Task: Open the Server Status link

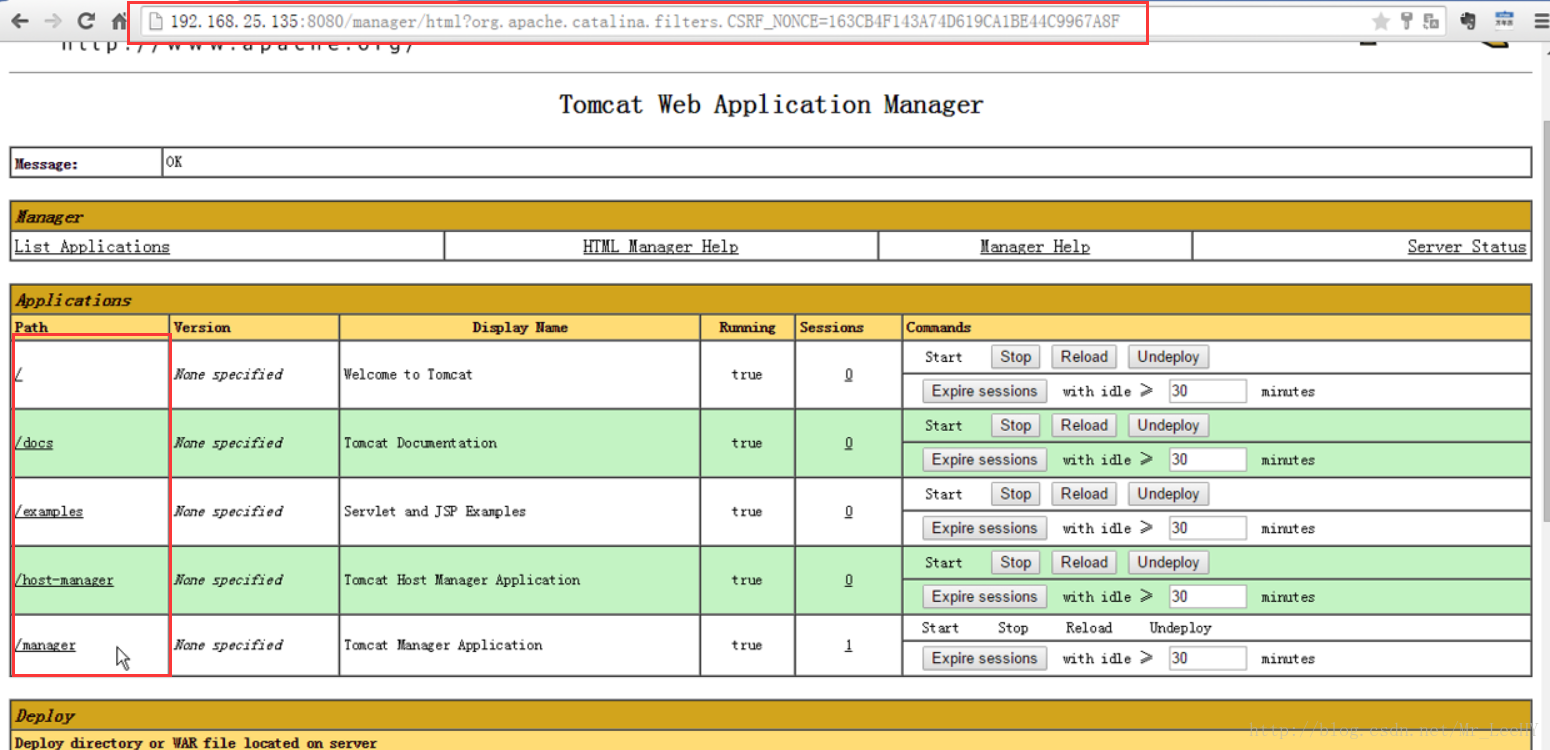Action: click(x=1466, y=246)
